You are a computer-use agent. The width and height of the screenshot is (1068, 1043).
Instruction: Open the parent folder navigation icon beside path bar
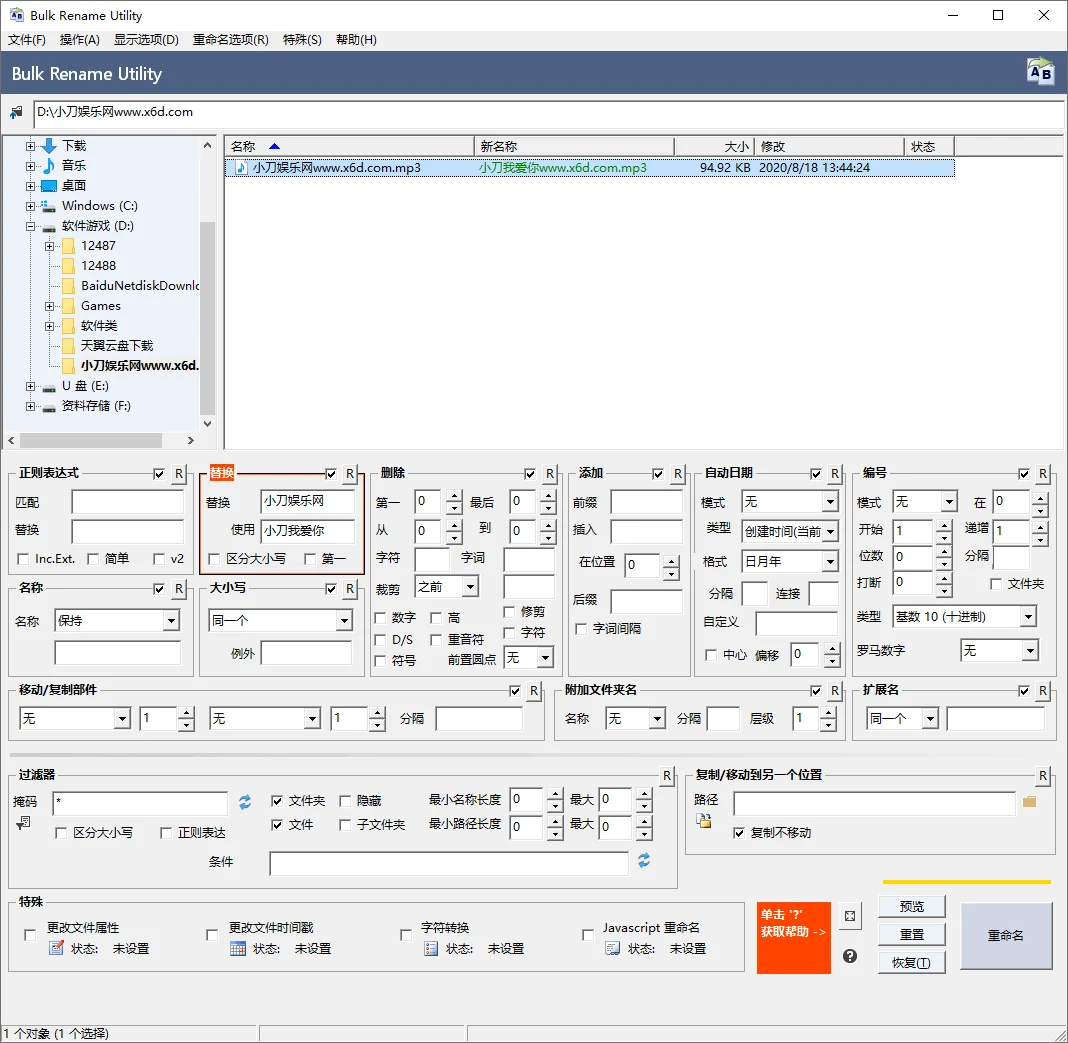click(x=15, y=112)
